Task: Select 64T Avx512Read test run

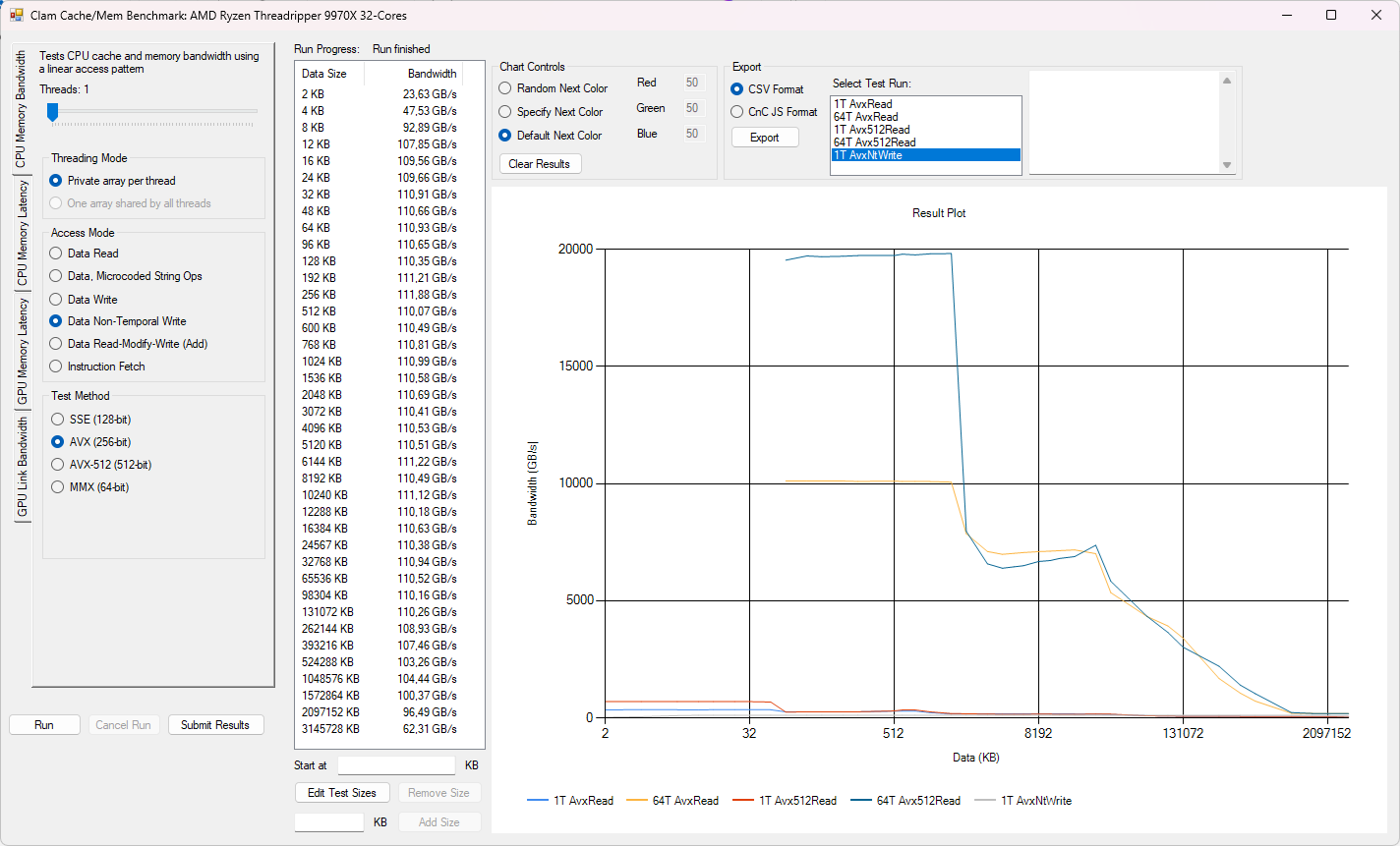Action: pyautogui.click(x=926, y=141)
